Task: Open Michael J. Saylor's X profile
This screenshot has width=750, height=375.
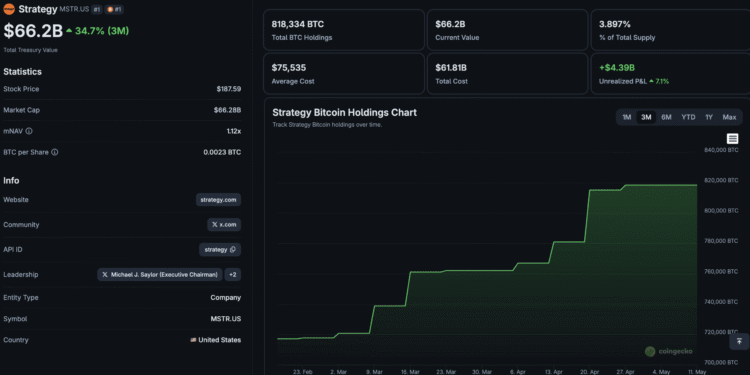Action: coord(160,275)
